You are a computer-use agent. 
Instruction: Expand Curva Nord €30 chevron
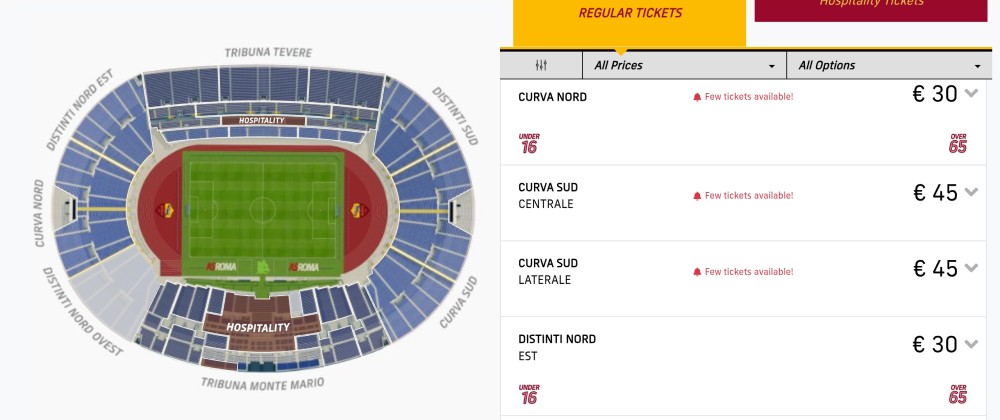(x=971, y=94)
